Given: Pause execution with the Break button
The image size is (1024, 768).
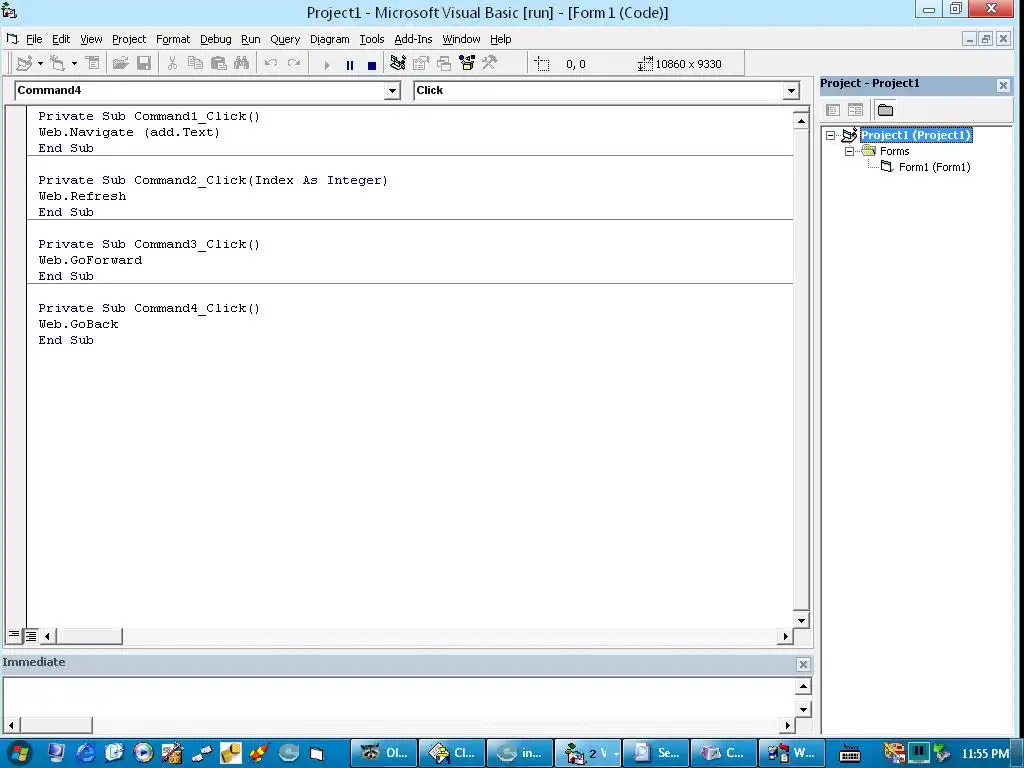Looking at the screenshot, I should click(x=350, y=65).
